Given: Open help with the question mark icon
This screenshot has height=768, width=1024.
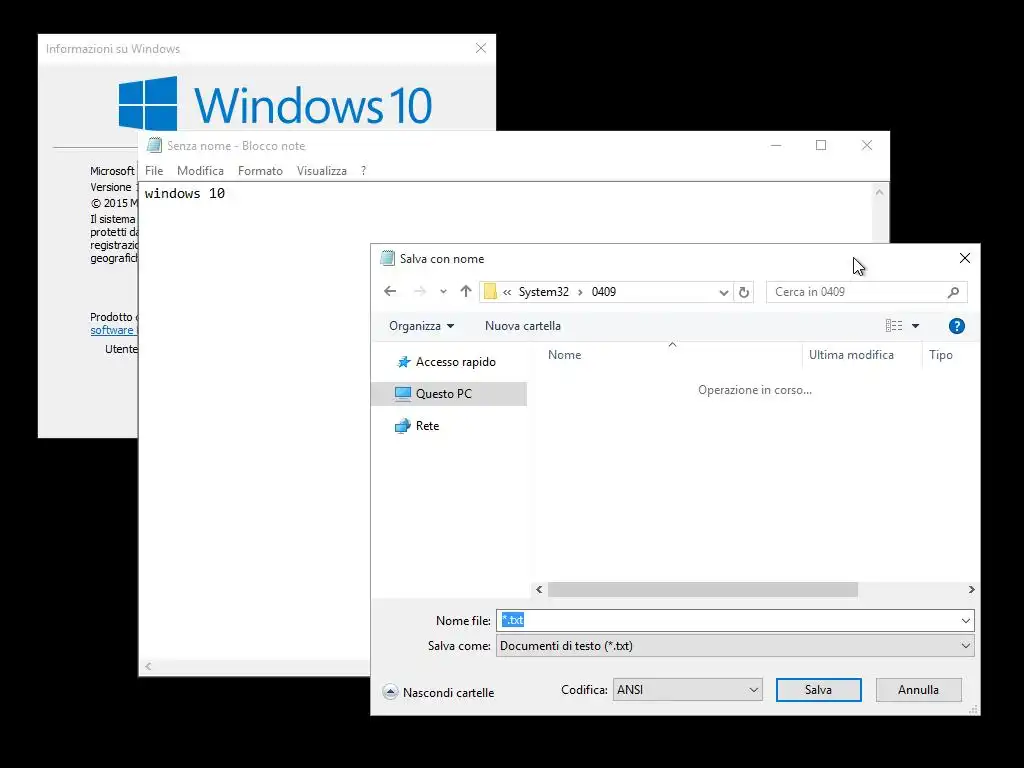Looking at the screenshot, I should 957,326.
